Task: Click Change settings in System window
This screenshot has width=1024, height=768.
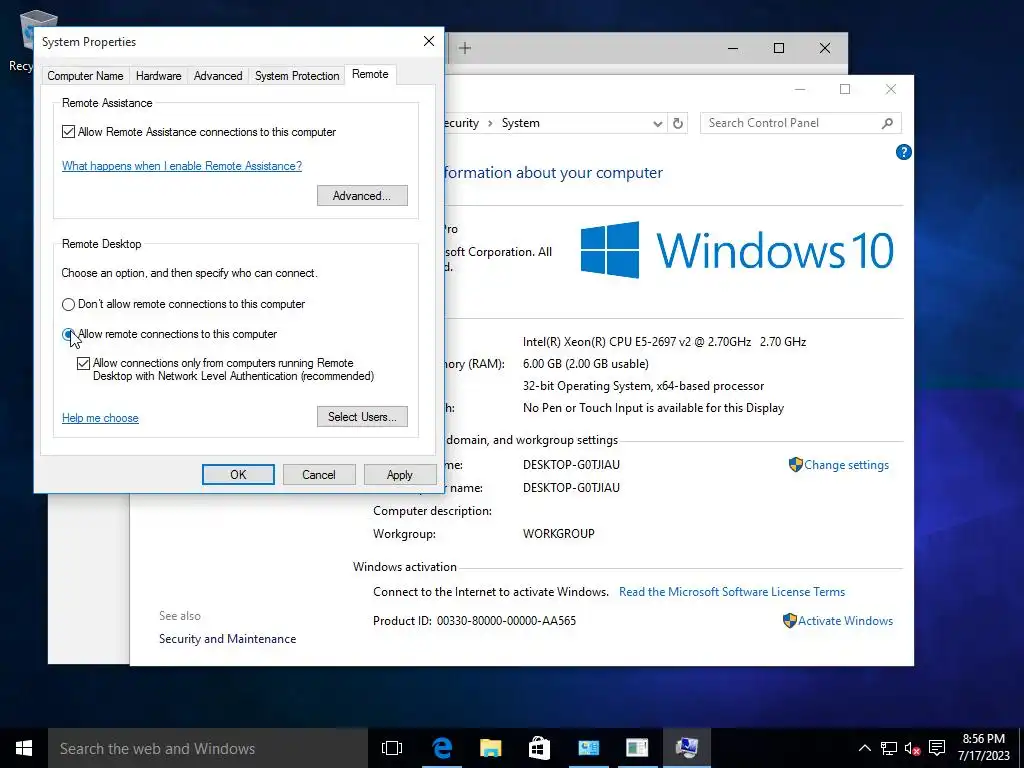Action: [846, 465]
